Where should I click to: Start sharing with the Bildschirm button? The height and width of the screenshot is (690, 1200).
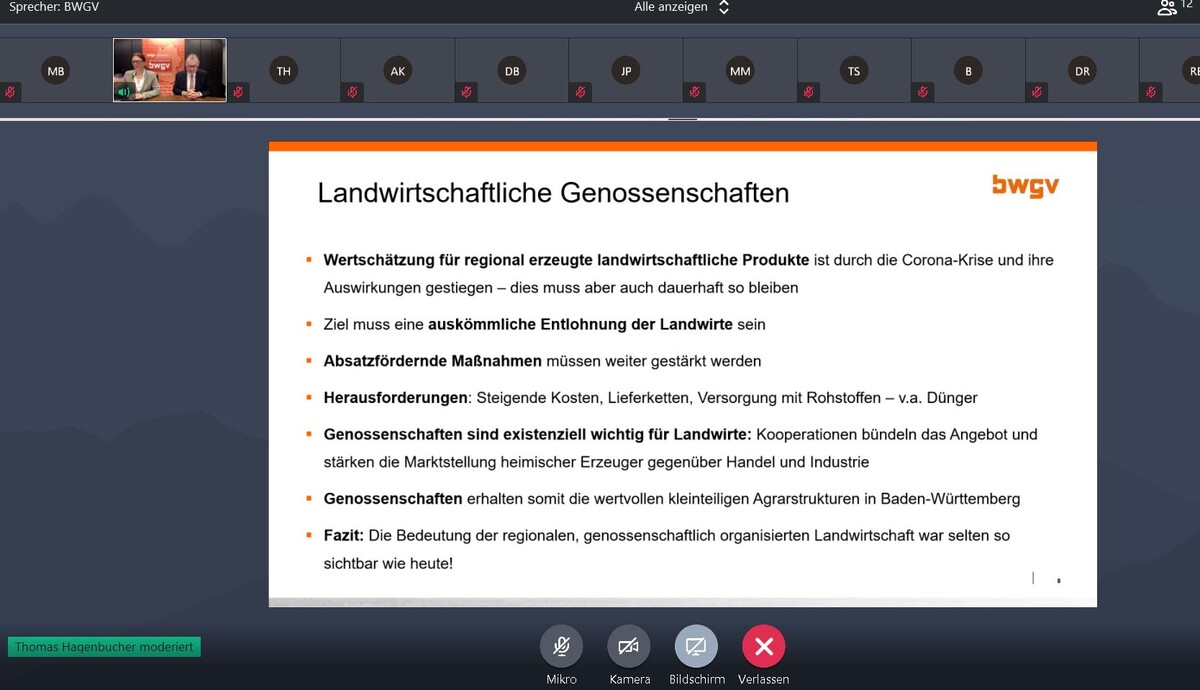point(696,647)
